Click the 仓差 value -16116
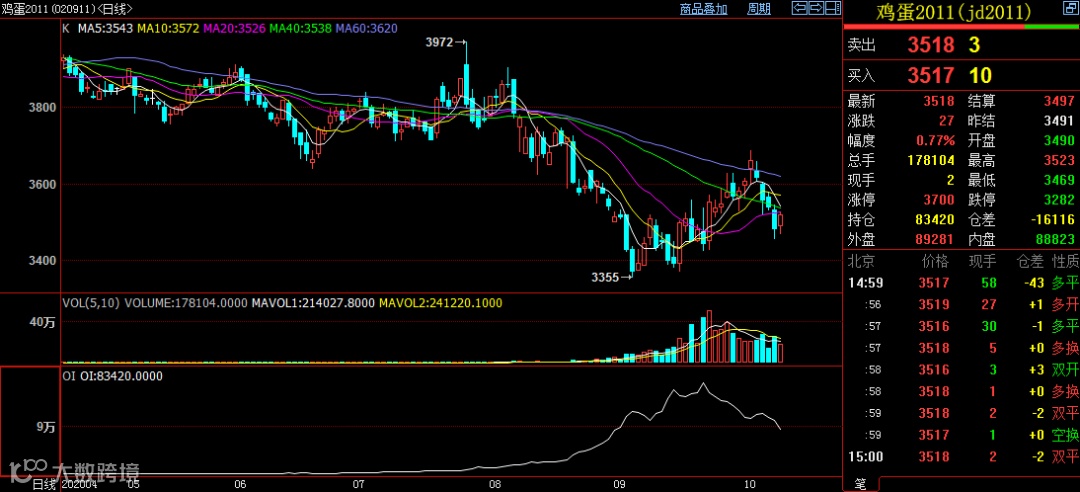The image size is (1080, 492). pos(1053,220)
